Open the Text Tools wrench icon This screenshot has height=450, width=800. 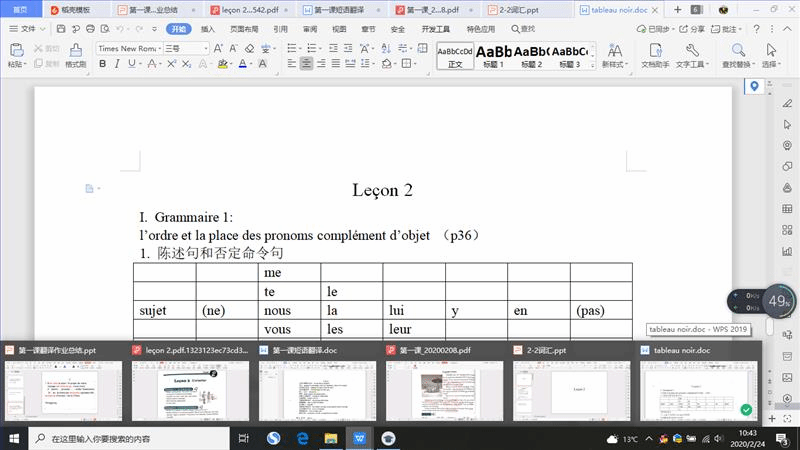pos(691,50)
